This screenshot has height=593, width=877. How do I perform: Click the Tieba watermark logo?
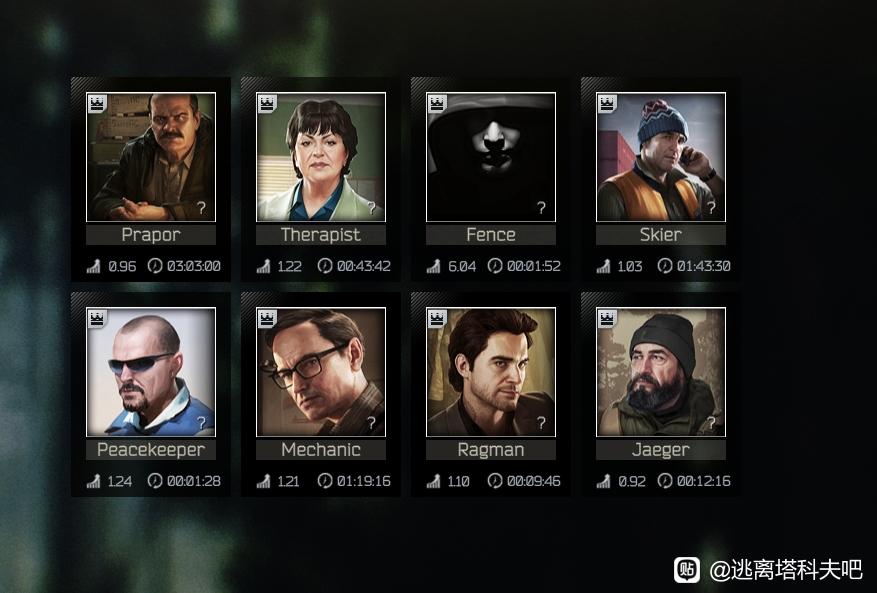coord(687,570)
